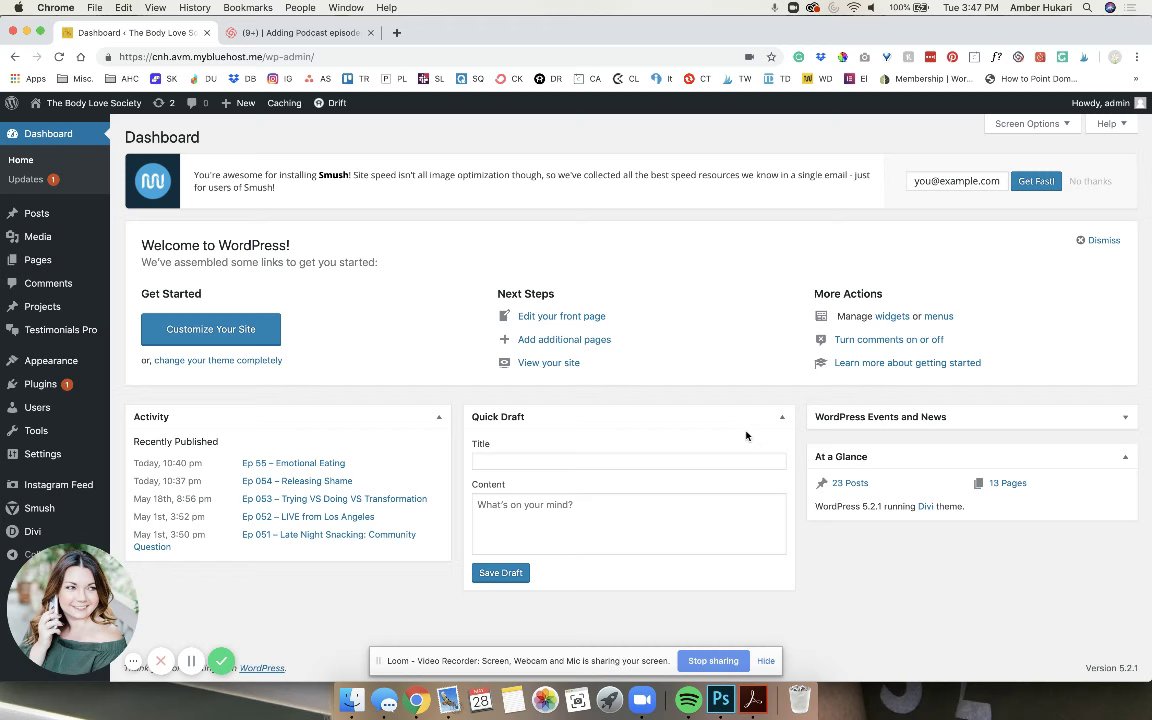Finish the Loom recording with the green check
This screenshot has height=720, width=1152.
click(x=221, y=660)
